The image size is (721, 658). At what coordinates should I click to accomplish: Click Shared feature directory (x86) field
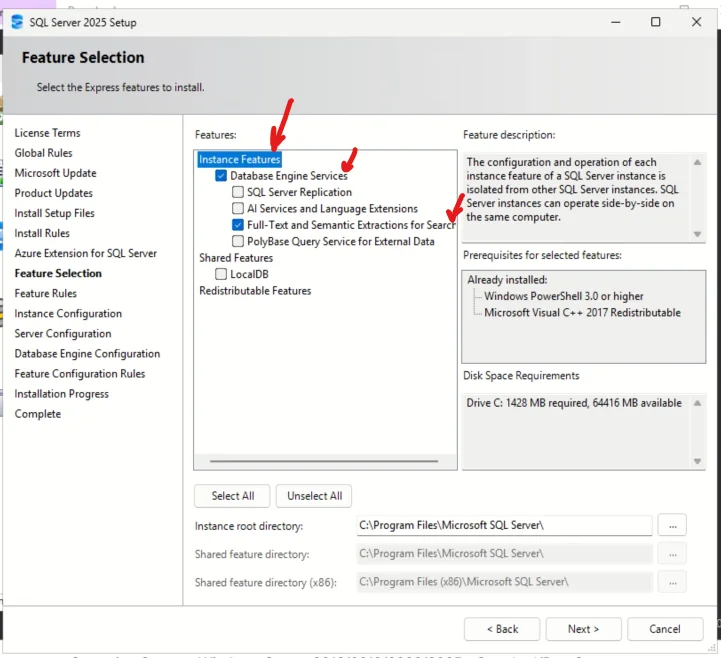504,582
